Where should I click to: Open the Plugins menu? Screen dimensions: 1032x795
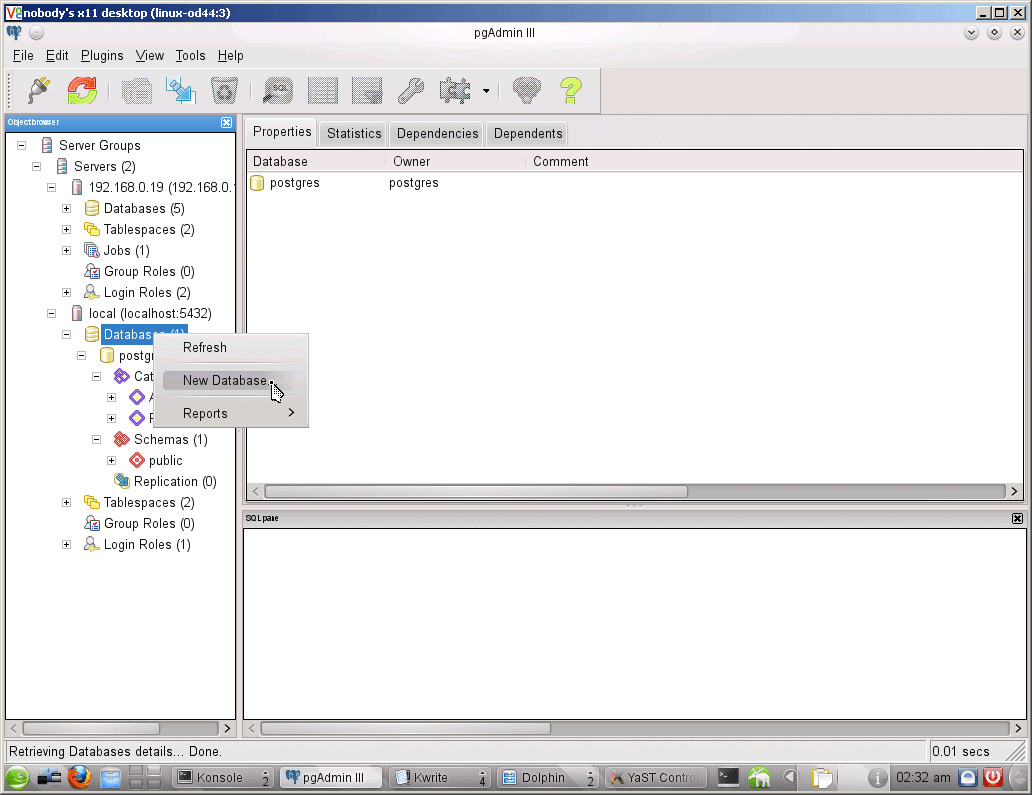102,56
